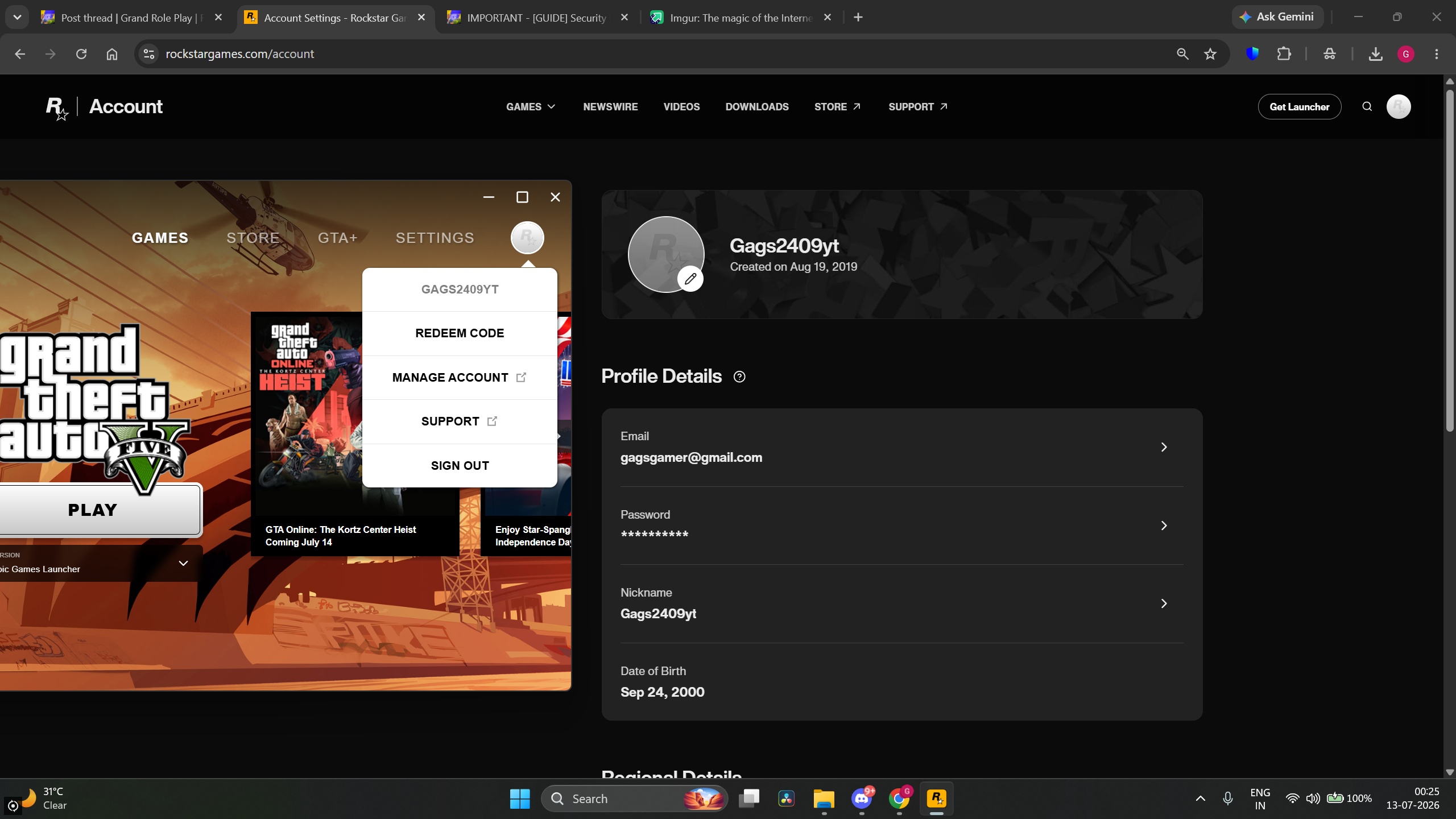Switch to IMPORTANT GUIDE Security tab

point(537,18)
